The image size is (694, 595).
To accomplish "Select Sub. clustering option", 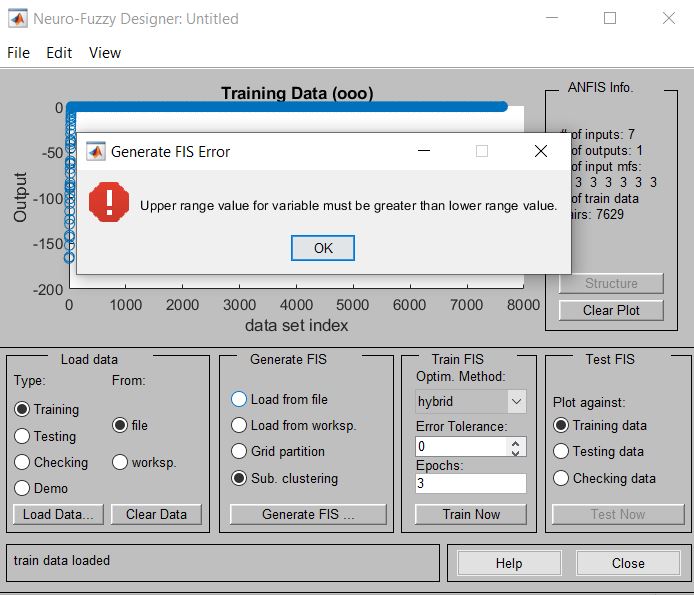I will (x=239, y=478).
